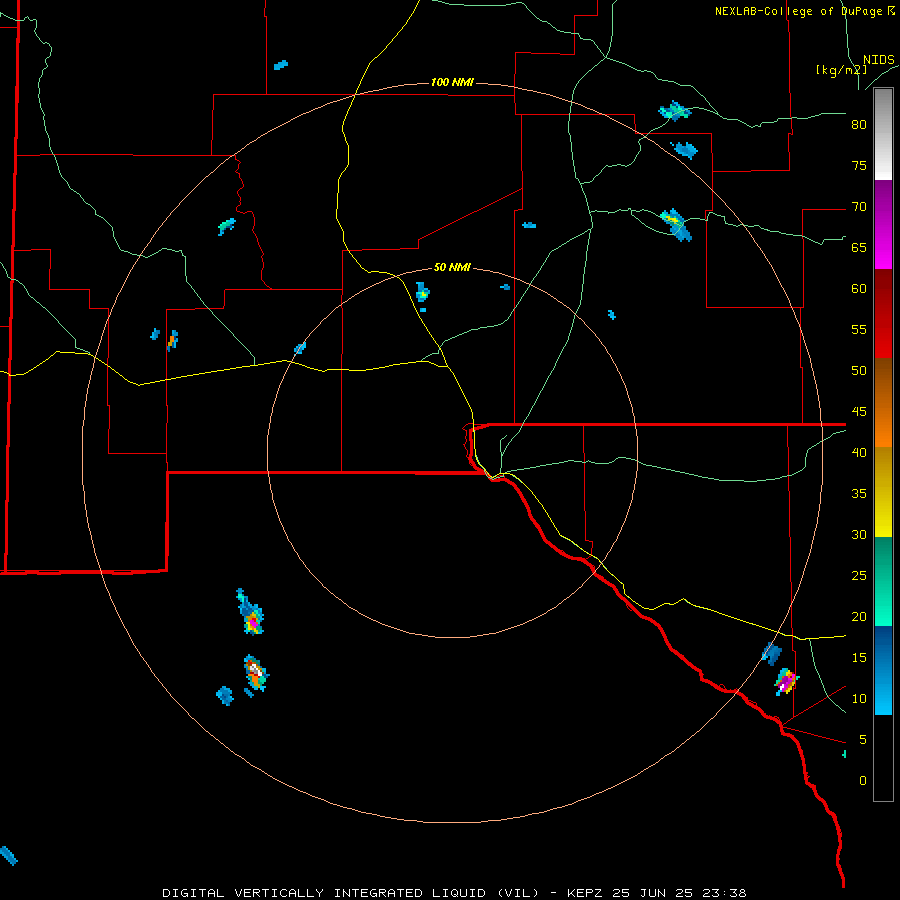
Task: Select scale value 45
Action: tap(859, 412)
